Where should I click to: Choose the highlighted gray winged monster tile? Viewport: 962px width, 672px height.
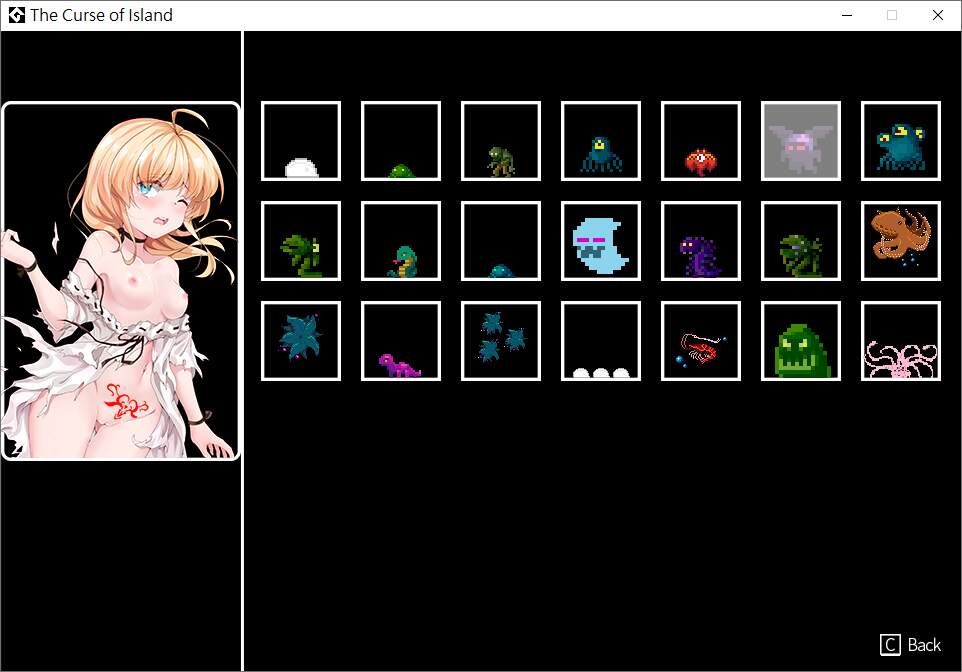pos(801,141)
